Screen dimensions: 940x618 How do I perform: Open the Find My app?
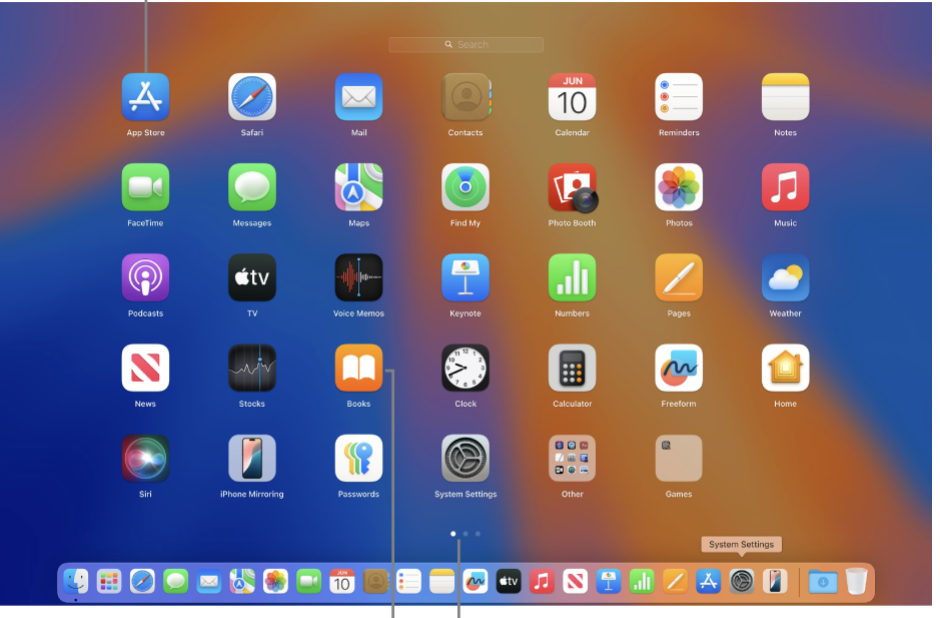click(465, 188)
